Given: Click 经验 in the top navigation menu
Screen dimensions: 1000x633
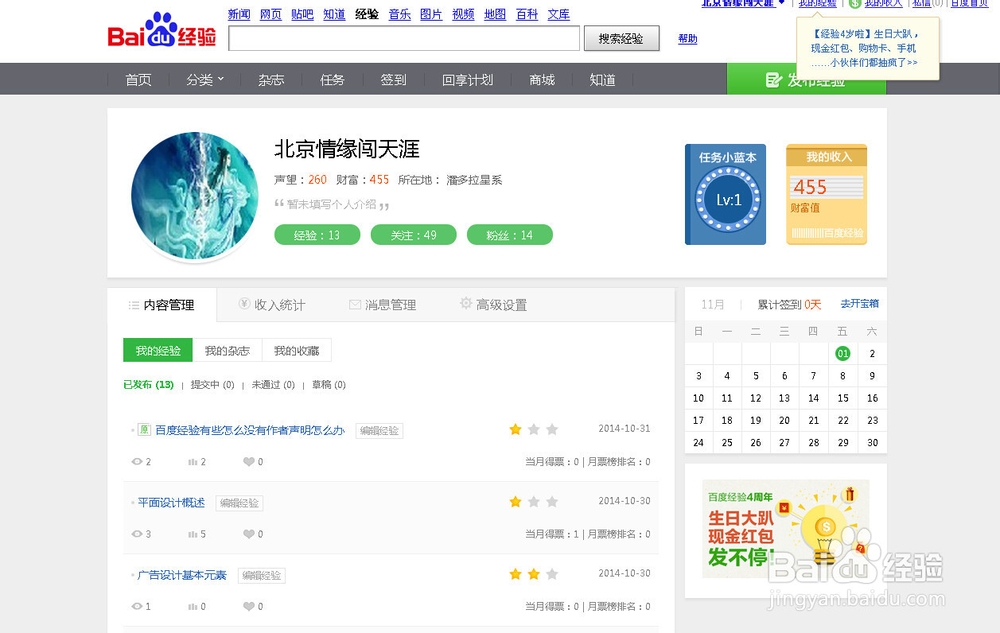Looking at the screenshot, I should point(367,15).
